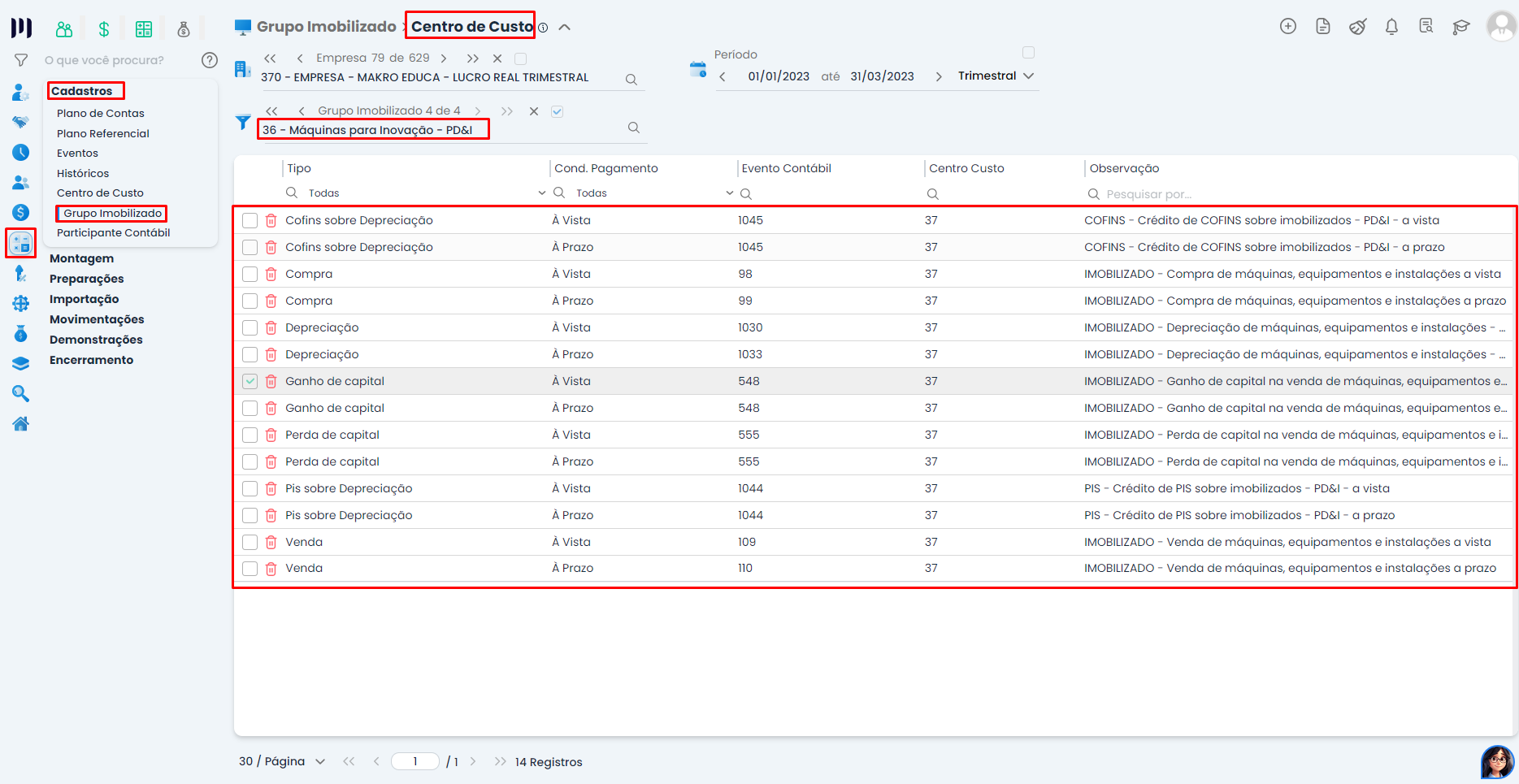
Task: Select Participante Contábil in Cadastros menu
Action: [113, 233]
